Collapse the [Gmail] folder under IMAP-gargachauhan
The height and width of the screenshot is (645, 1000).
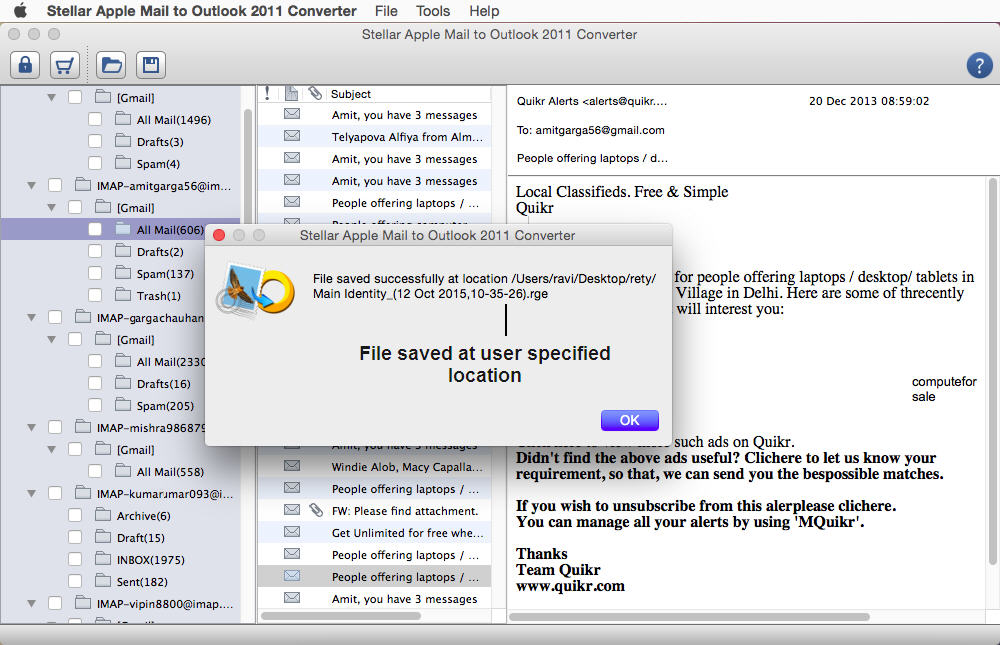52,340
